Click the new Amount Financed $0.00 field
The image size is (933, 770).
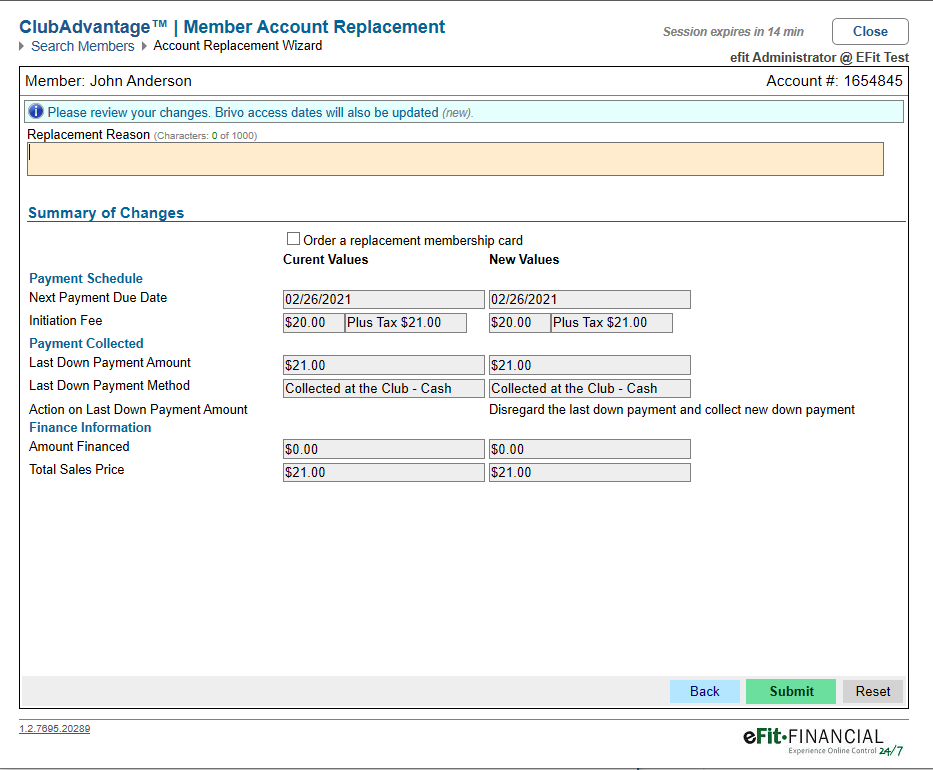point(590,449)
